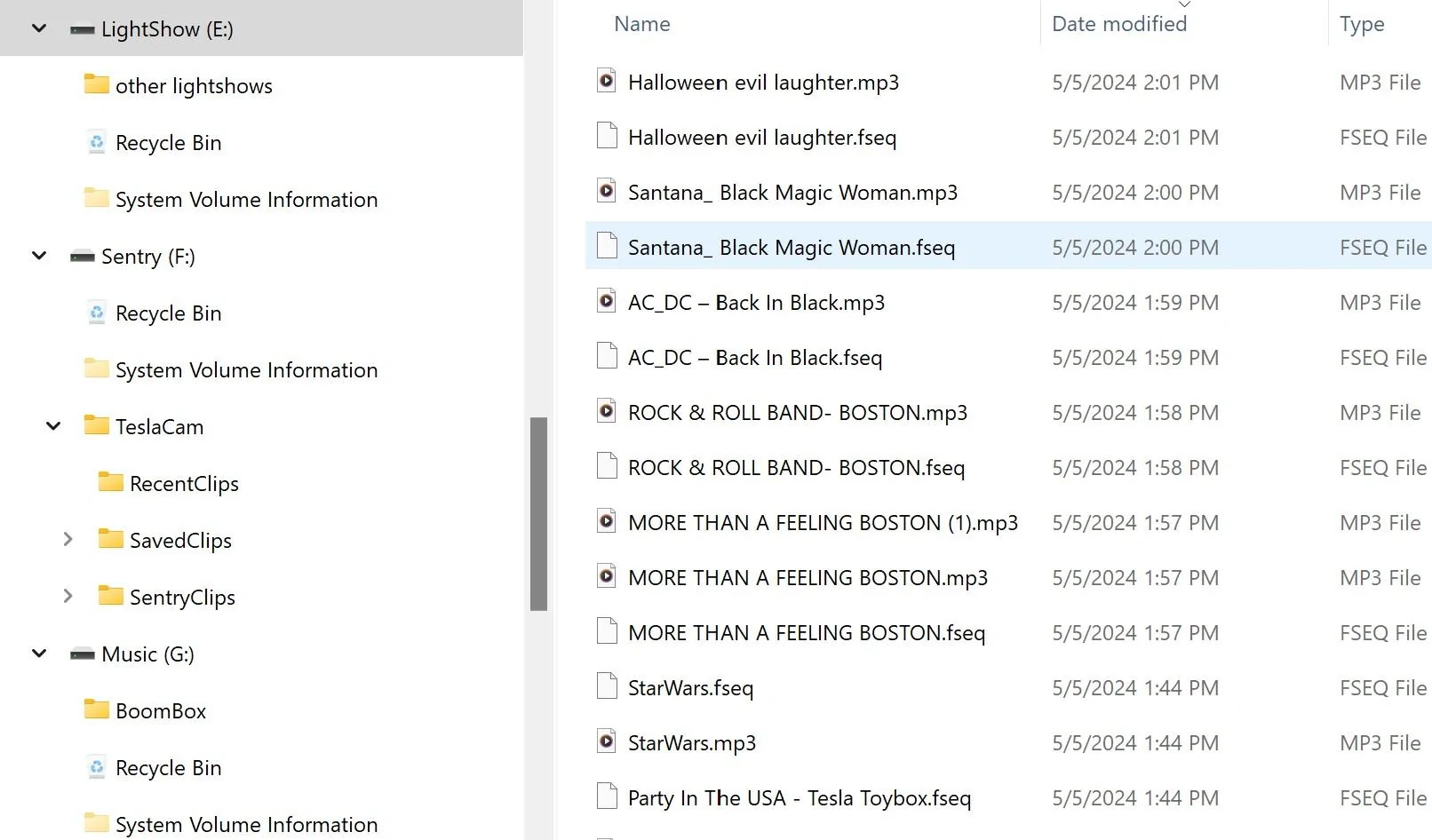Select RecentClips in the navigation tree
1432x840 pixels.
point(184,484)
